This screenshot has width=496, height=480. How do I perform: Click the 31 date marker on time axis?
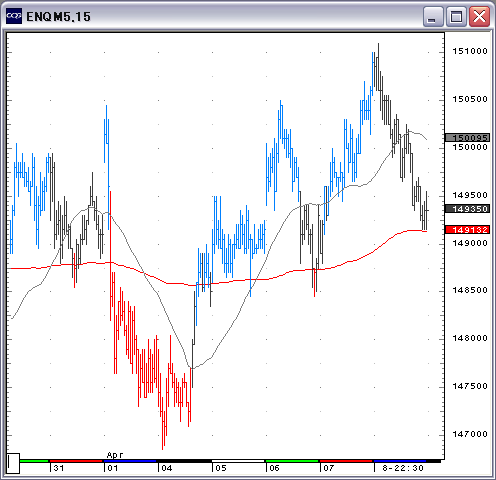click(x=59, y=468)
